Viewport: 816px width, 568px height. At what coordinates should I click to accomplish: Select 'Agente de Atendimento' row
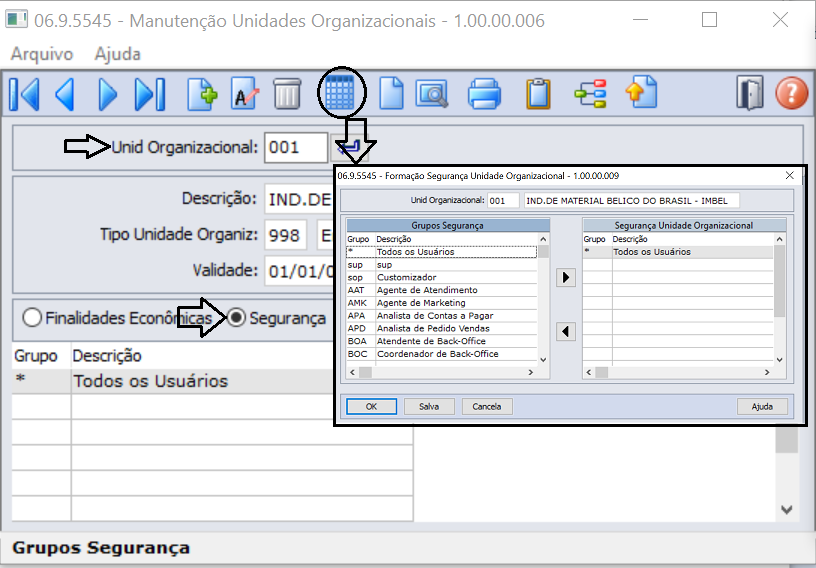tap(441, 290)
